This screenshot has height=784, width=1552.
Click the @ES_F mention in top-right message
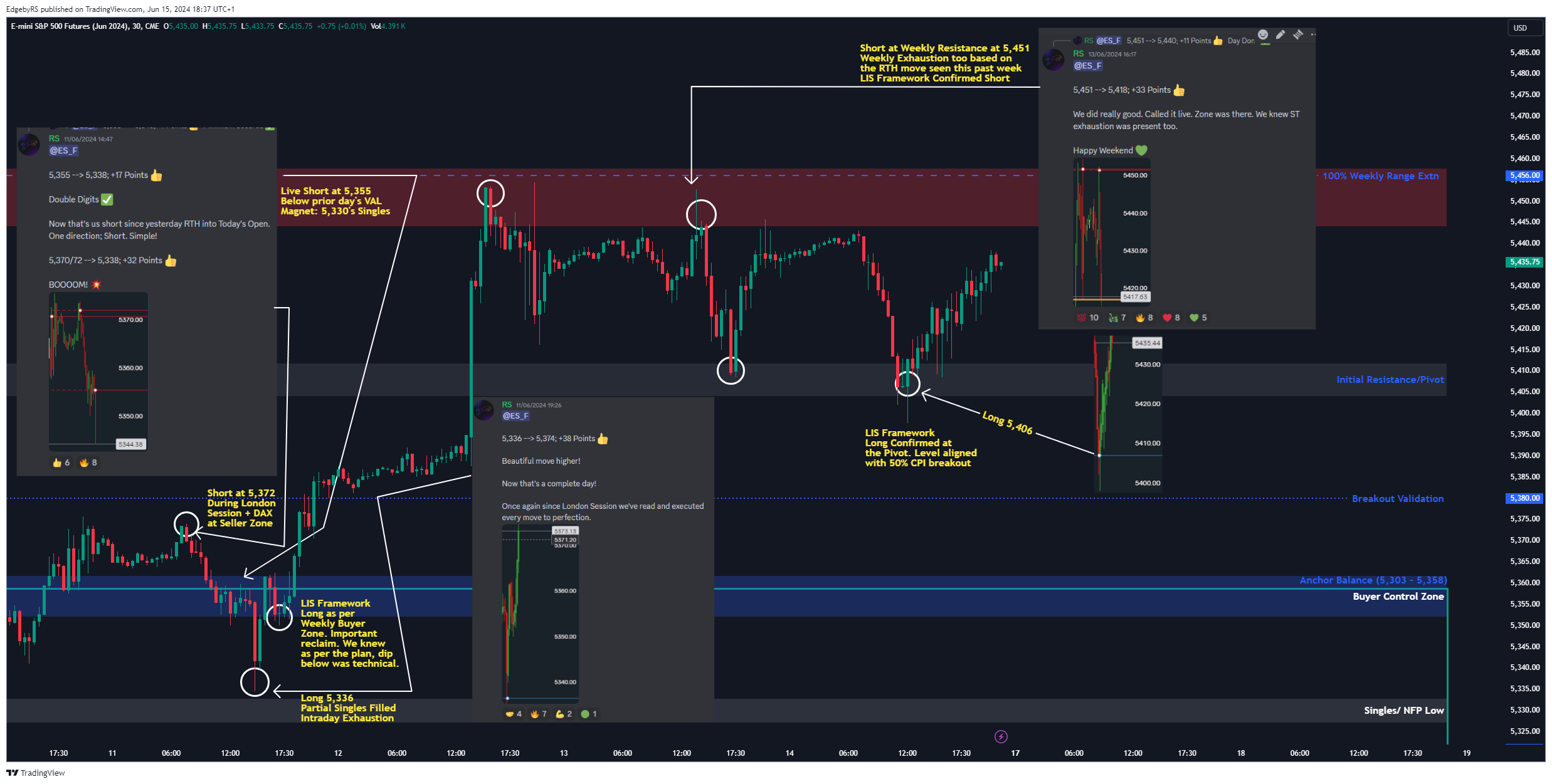(x=1087, y=66)
